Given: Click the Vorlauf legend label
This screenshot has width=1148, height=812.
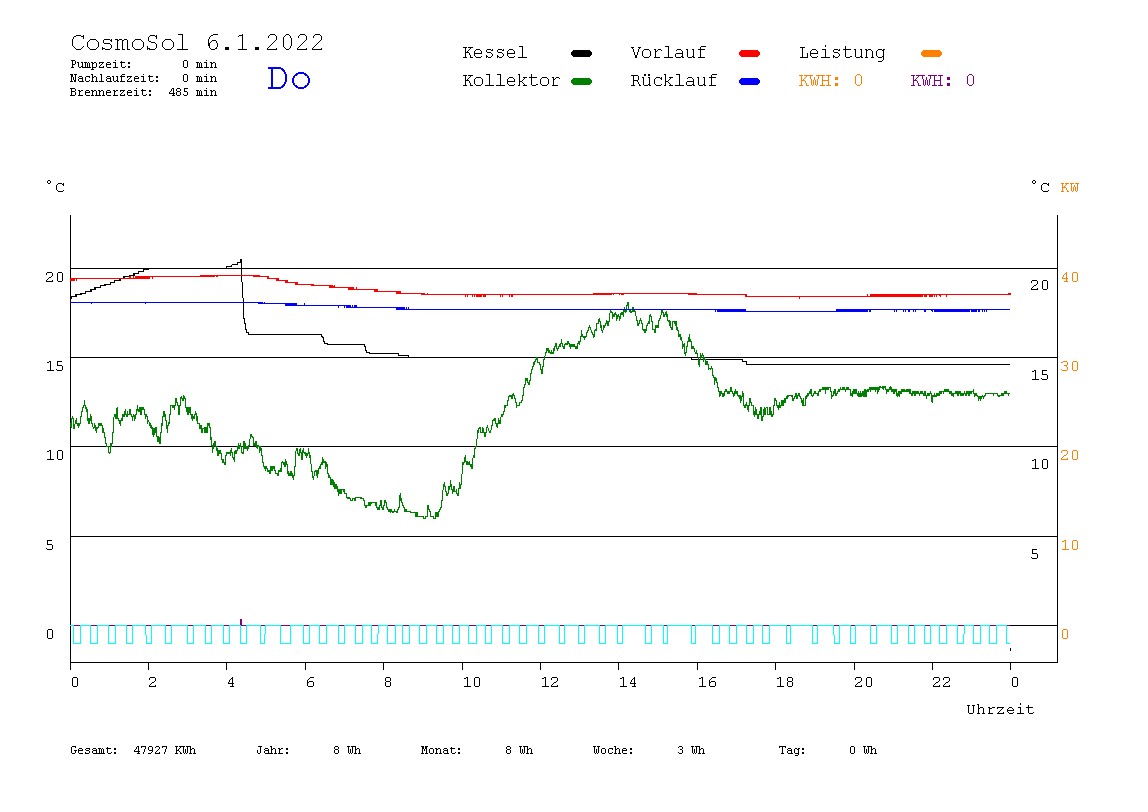Looking at the screenshot, I should [x=668, y=53].
